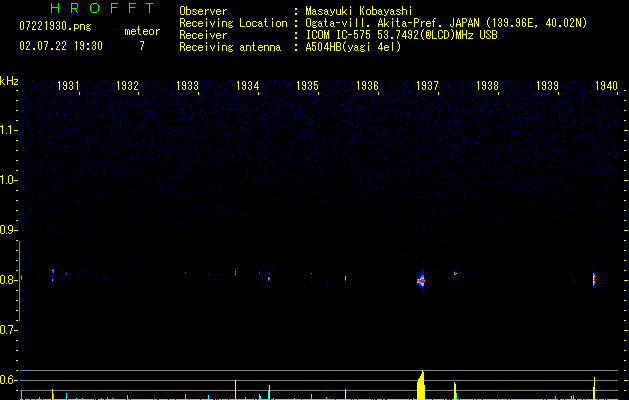Click the 1940 time marker
This screenshot has height=400, width=629.
pos(606,86)
